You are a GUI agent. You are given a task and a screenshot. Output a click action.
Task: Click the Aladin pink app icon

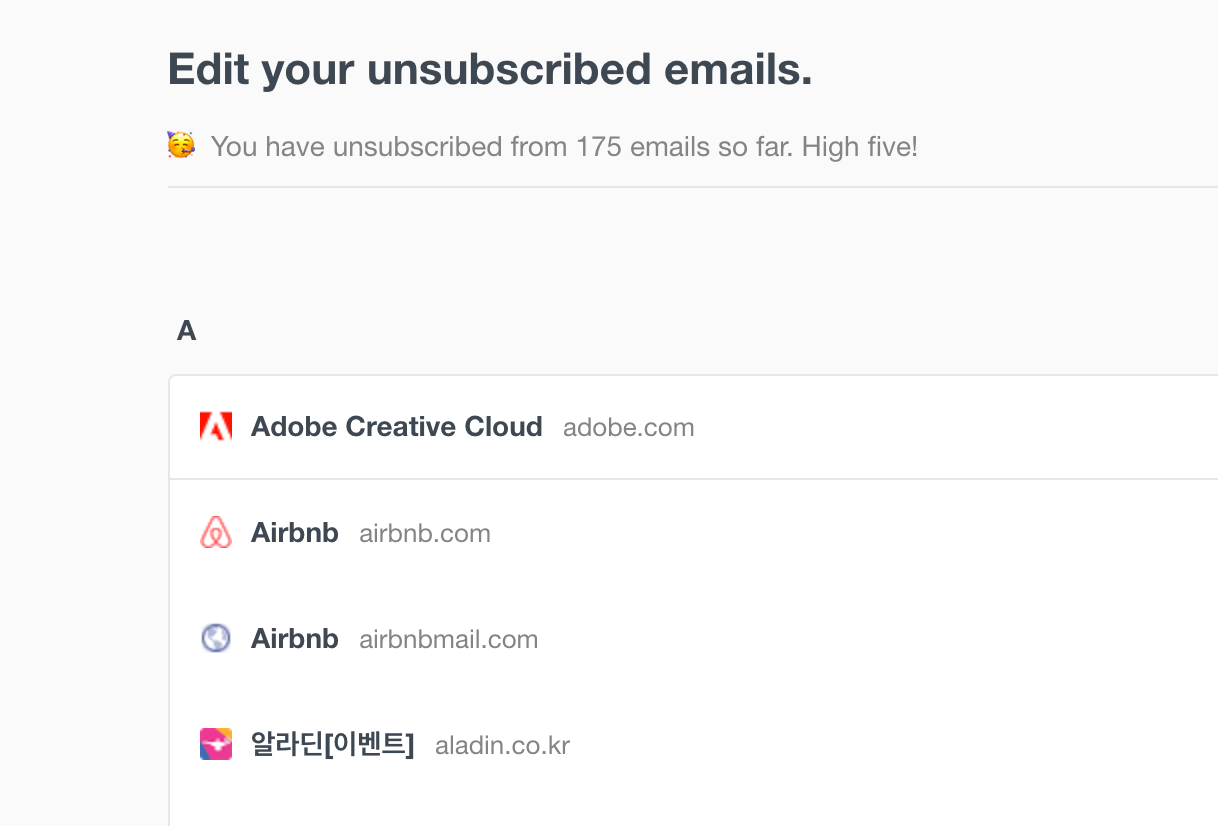pos(216,744)
